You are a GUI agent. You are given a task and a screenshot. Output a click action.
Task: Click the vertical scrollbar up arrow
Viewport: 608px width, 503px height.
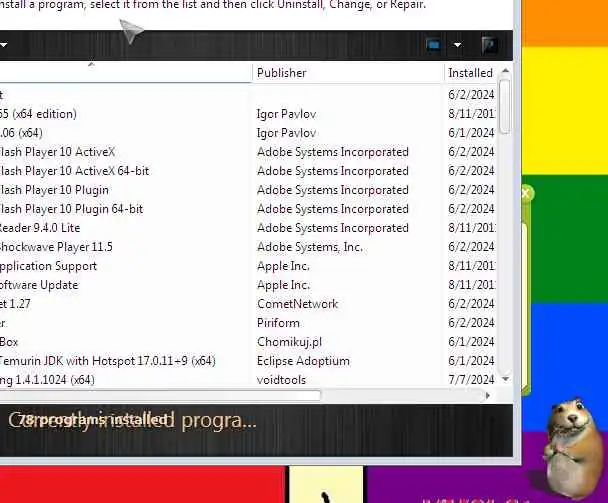pos(505,71)
